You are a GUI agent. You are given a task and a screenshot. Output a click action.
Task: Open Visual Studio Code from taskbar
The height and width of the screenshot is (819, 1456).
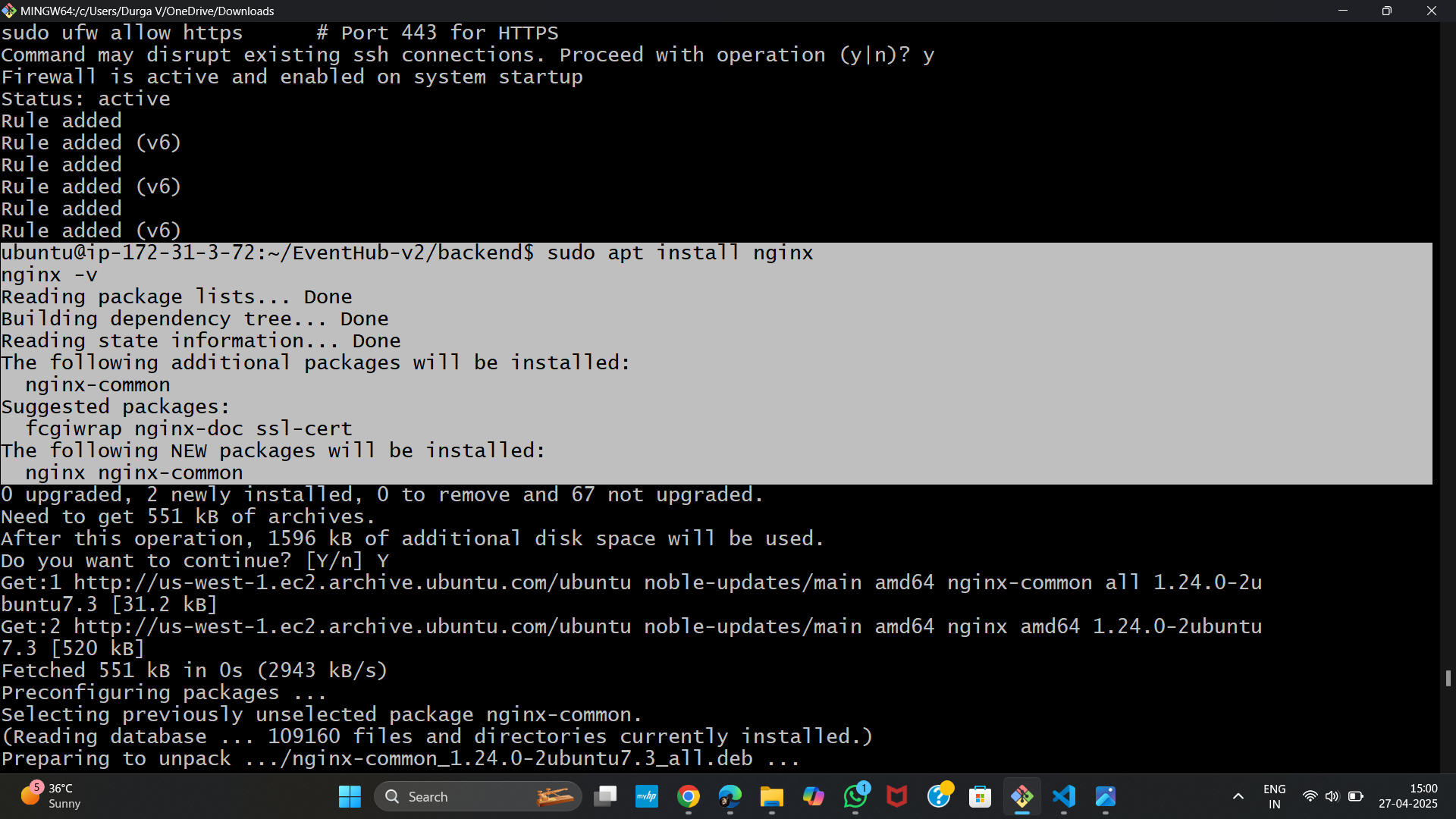[1064, 796]
